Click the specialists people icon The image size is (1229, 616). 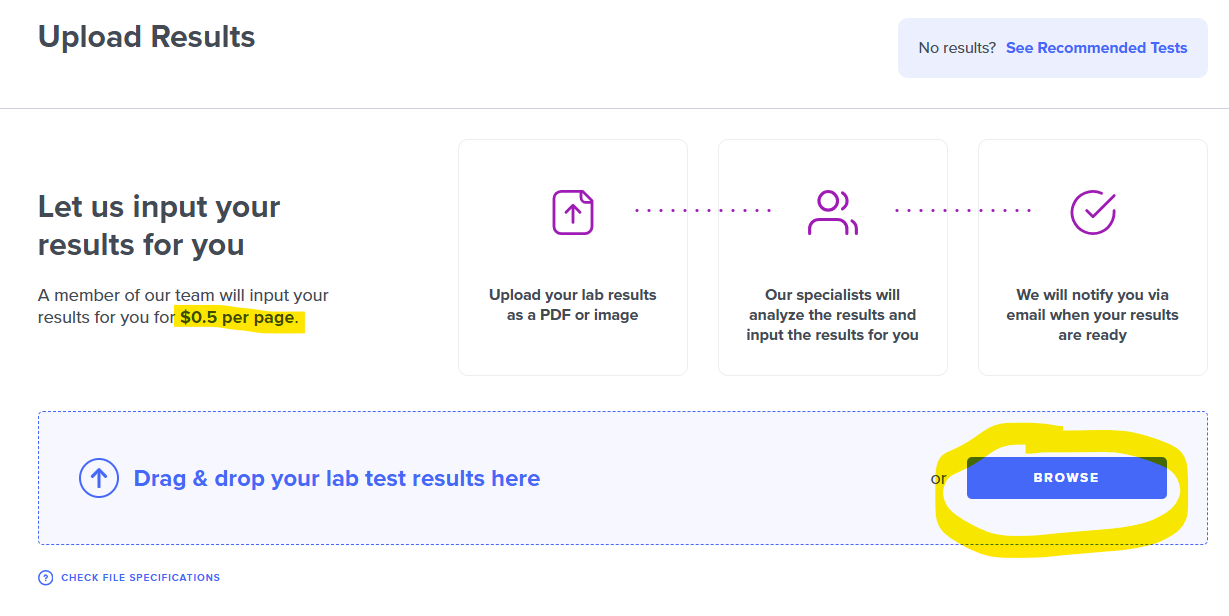(x=832, y=212)
